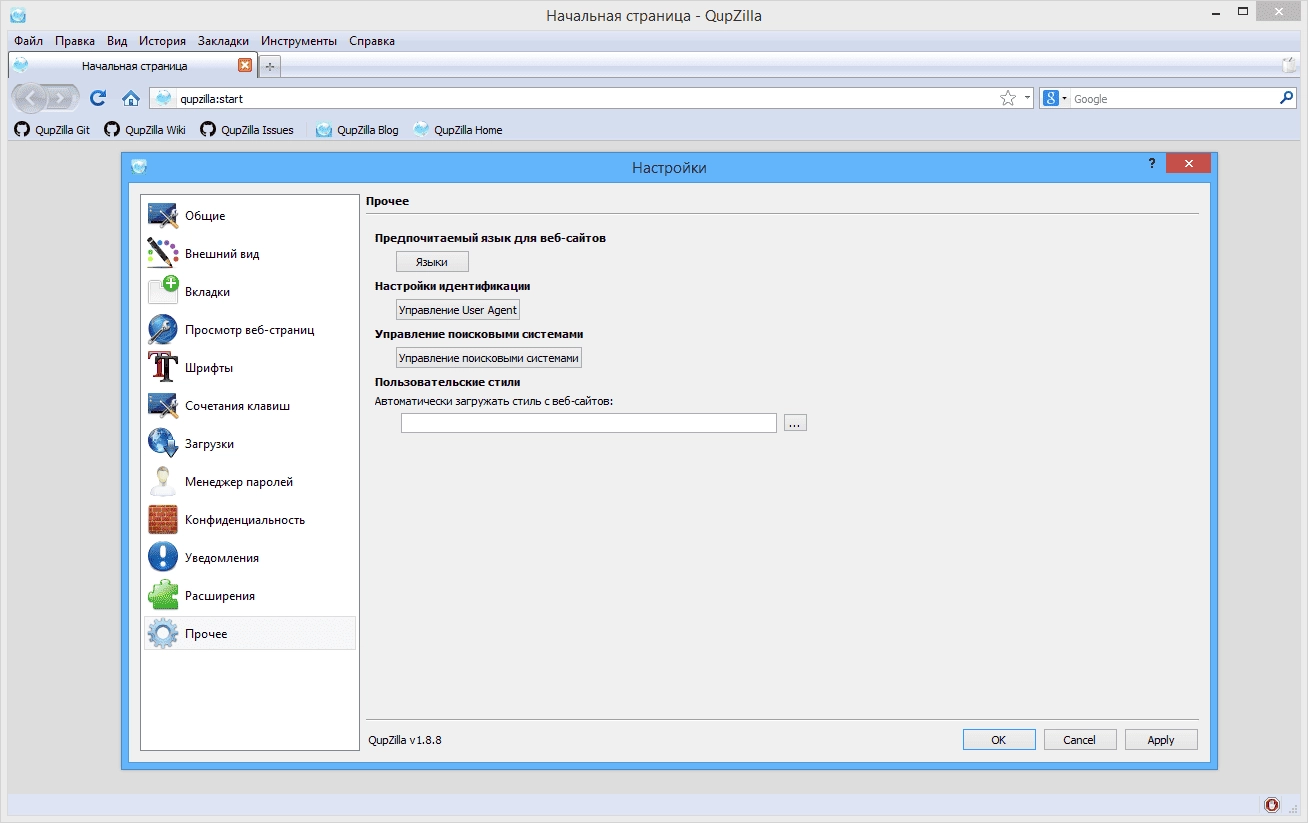Focus the user stylesheet path field
Screen dimensions: 1308x823
tap(589, 423)
